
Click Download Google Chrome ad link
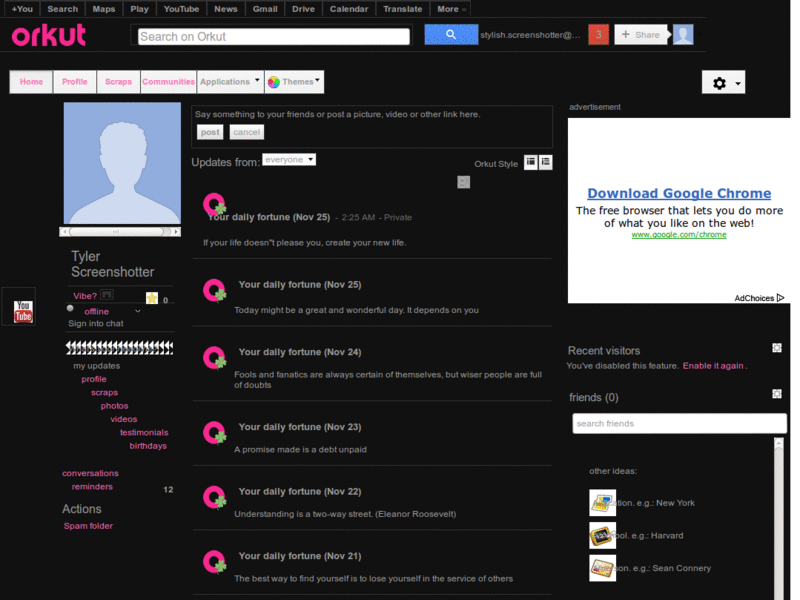point(679,193)
